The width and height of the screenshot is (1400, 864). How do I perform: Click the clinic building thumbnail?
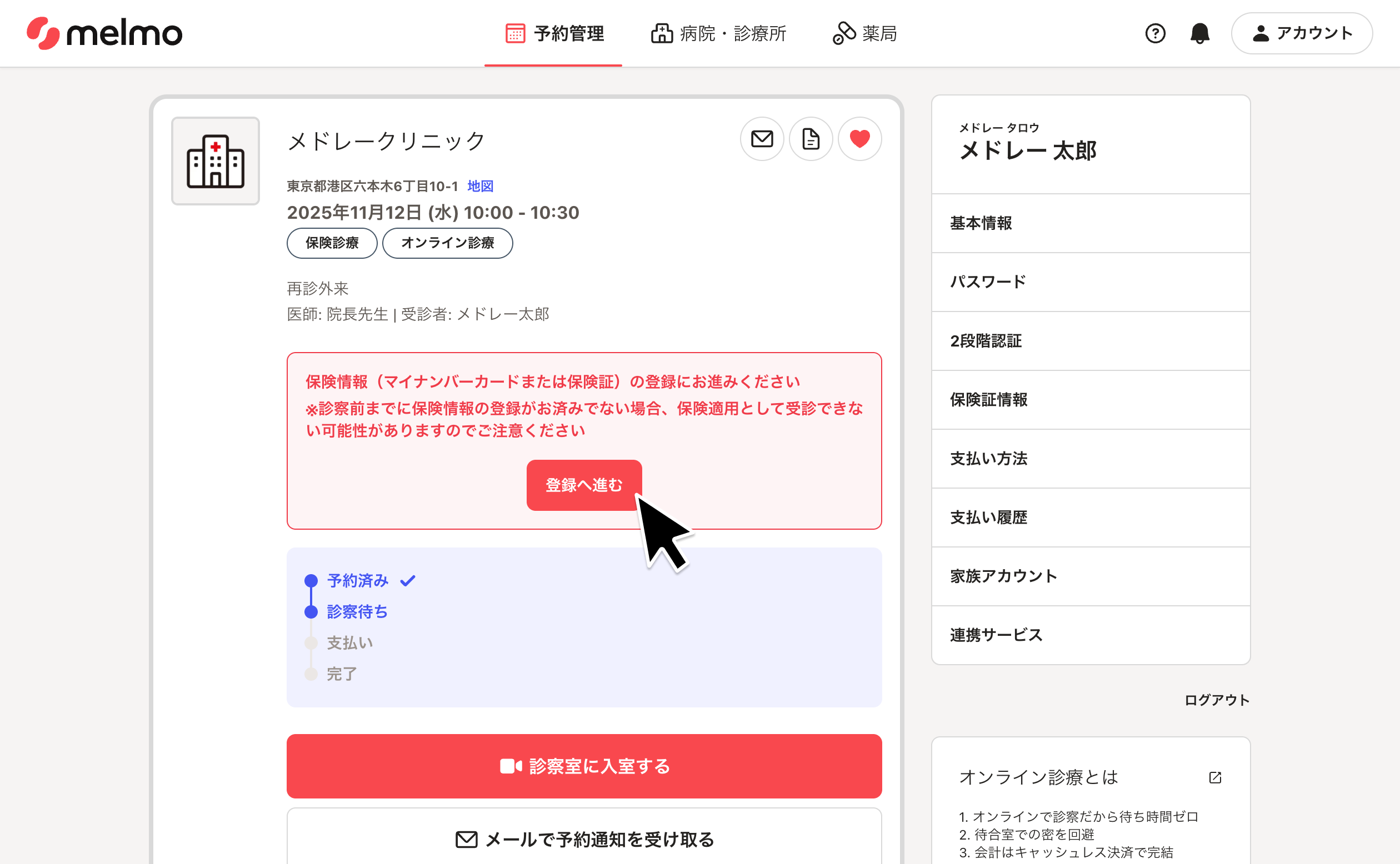(x=216, y=161)
